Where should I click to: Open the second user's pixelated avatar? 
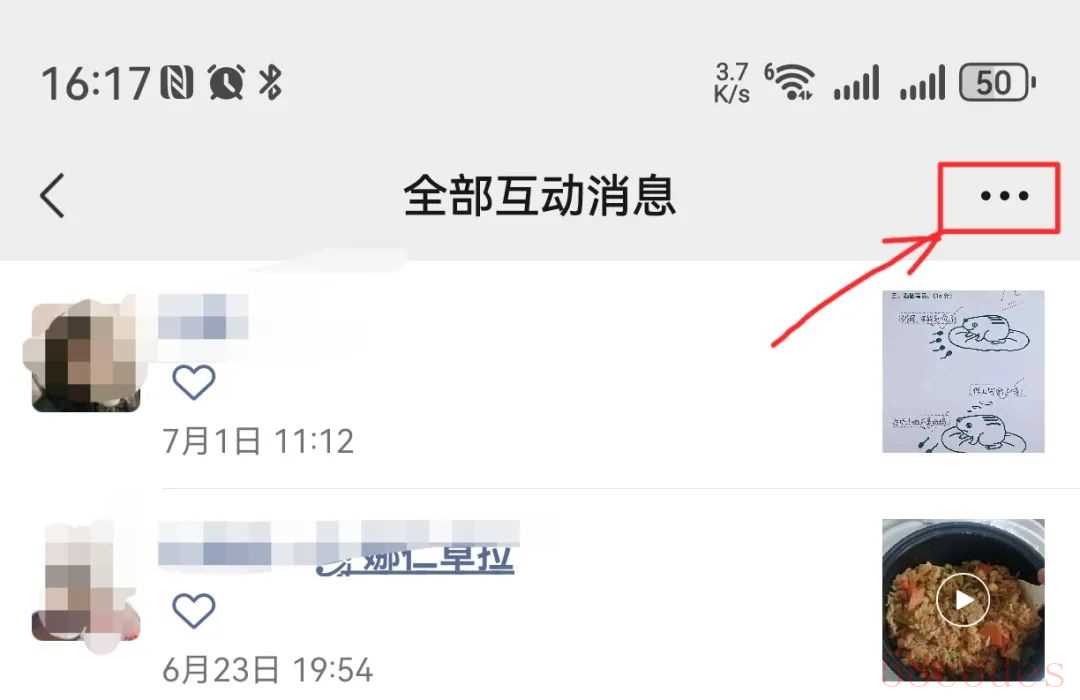(x=86, y=584)
